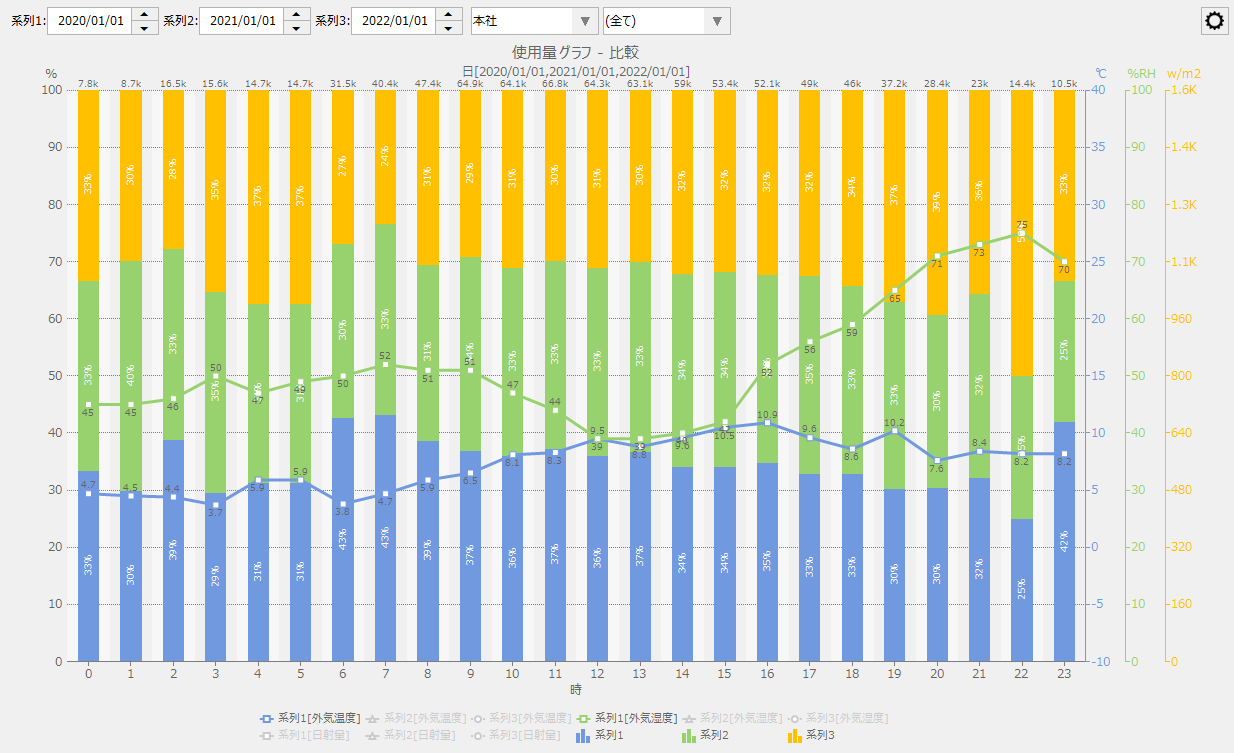Viewport: 1234px width, 753px height.
Task: Click 系列3 yellow bar legend icon
Action: tap(794, 735)
